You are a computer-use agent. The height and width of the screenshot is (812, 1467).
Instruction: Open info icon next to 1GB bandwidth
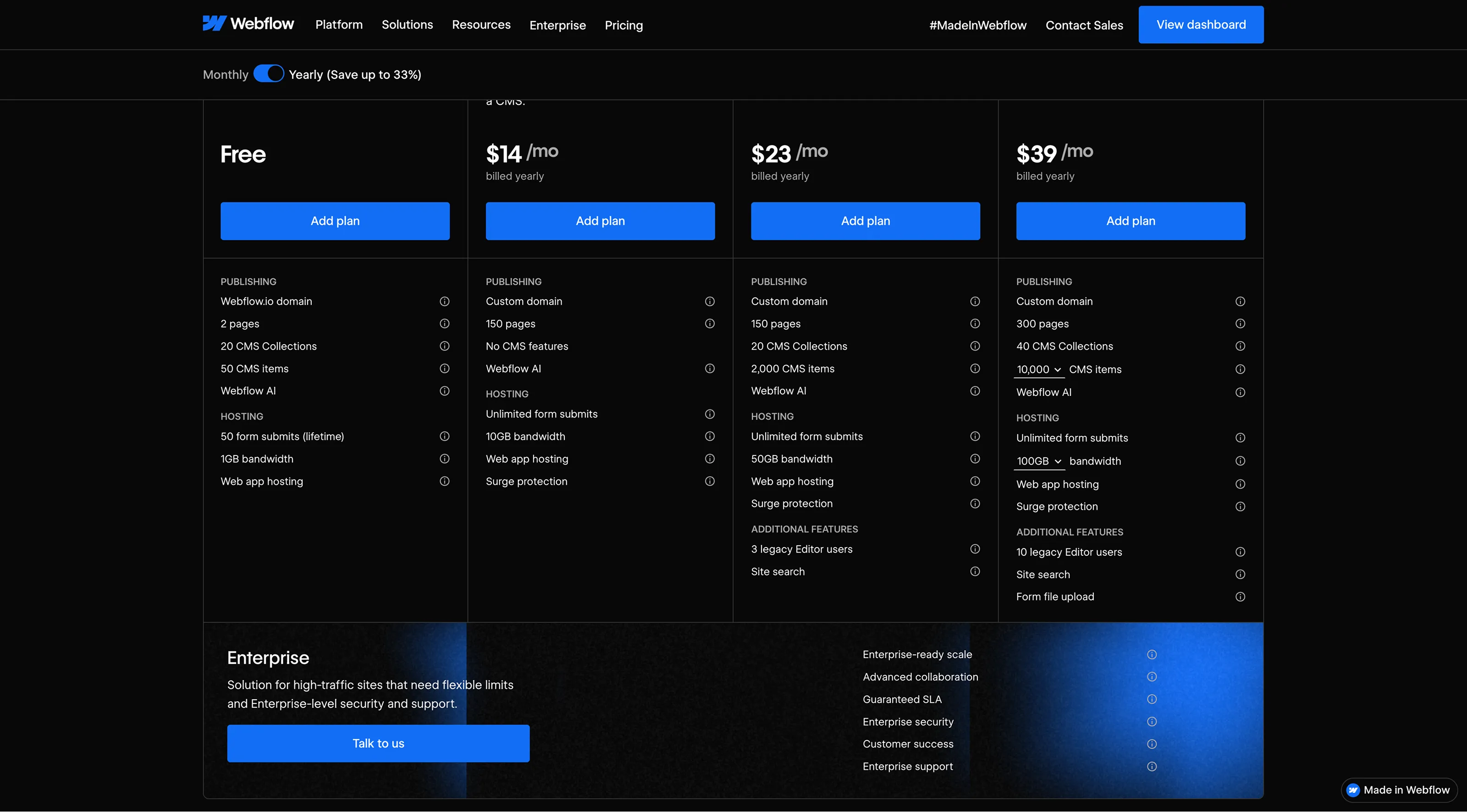(x=445, y=458)
